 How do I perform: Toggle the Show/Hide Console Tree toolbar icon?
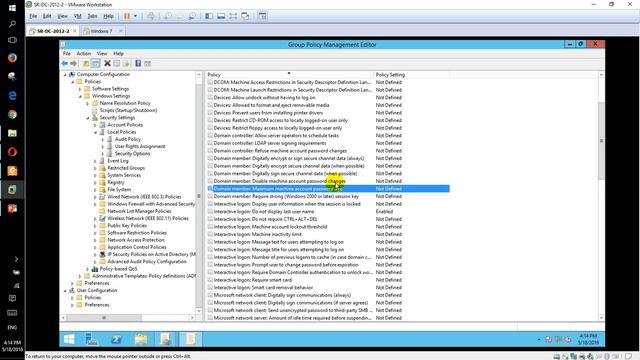click(96, 64)
